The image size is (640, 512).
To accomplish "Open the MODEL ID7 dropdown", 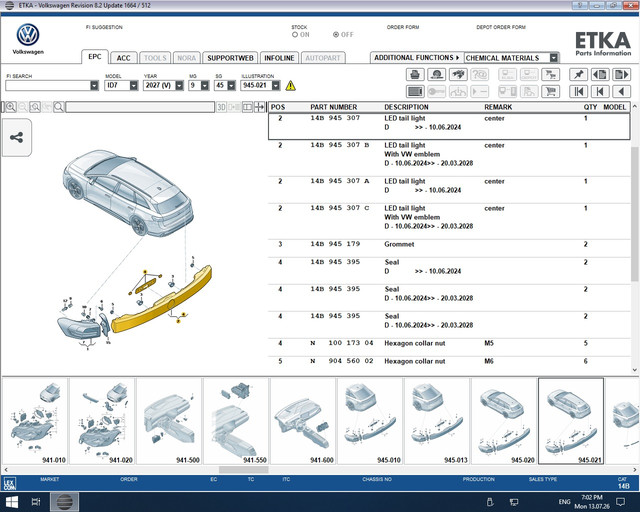I will pyautogui.click(x=133, y=85).
